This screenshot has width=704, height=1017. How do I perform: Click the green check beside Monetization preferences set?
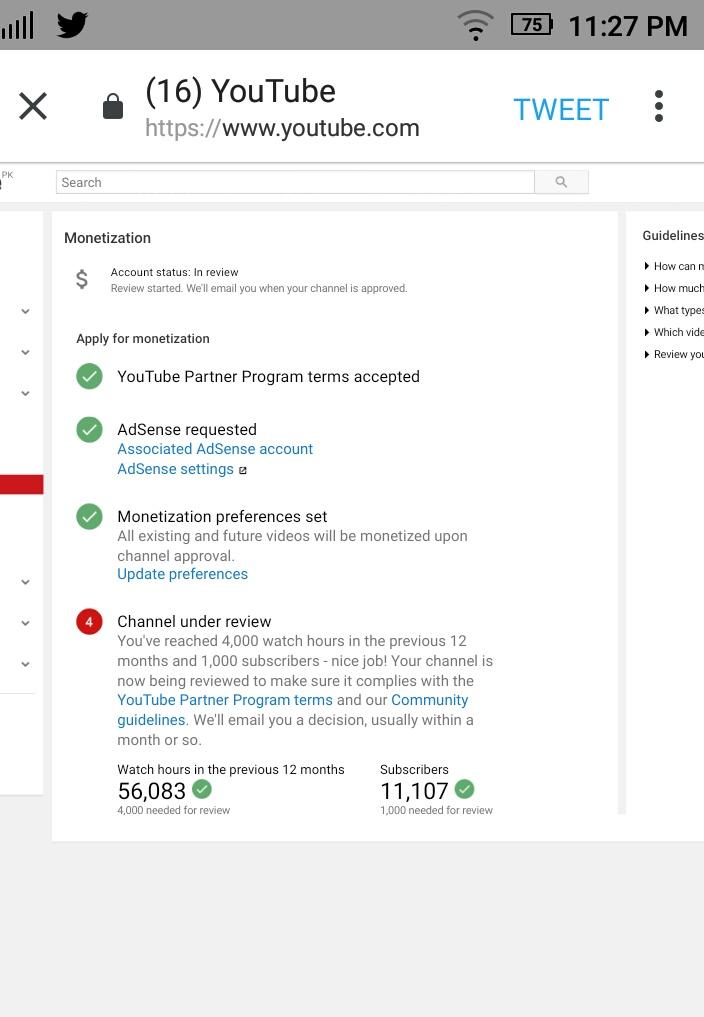(90, 516)
